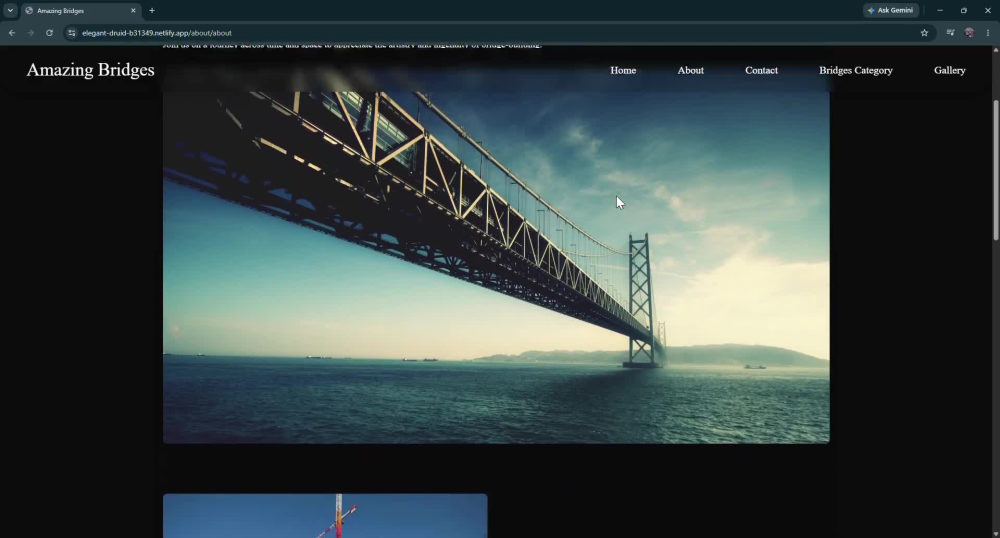
Task: Close the Amazing Bridges tab
Action: 133,10
